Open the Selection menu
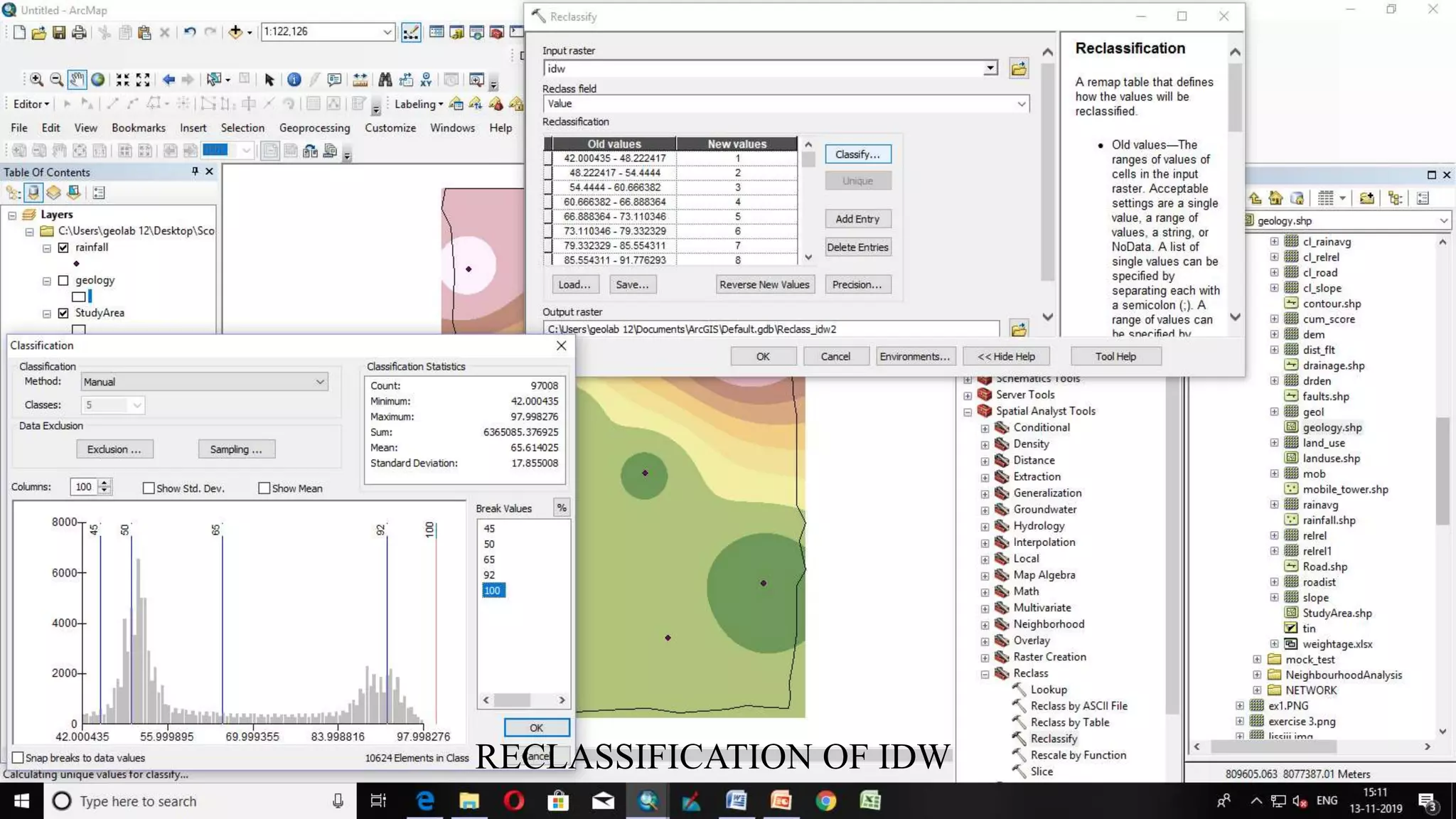 click(242, 128)
